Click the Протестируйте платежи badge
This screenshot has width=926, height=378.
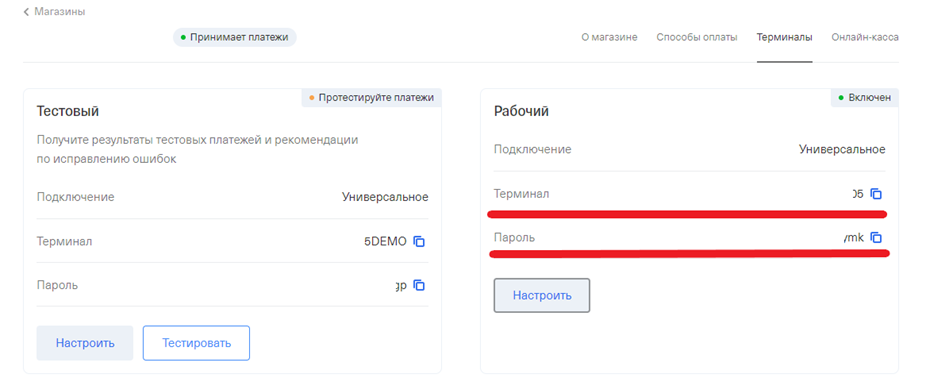(x=371, y=98)
